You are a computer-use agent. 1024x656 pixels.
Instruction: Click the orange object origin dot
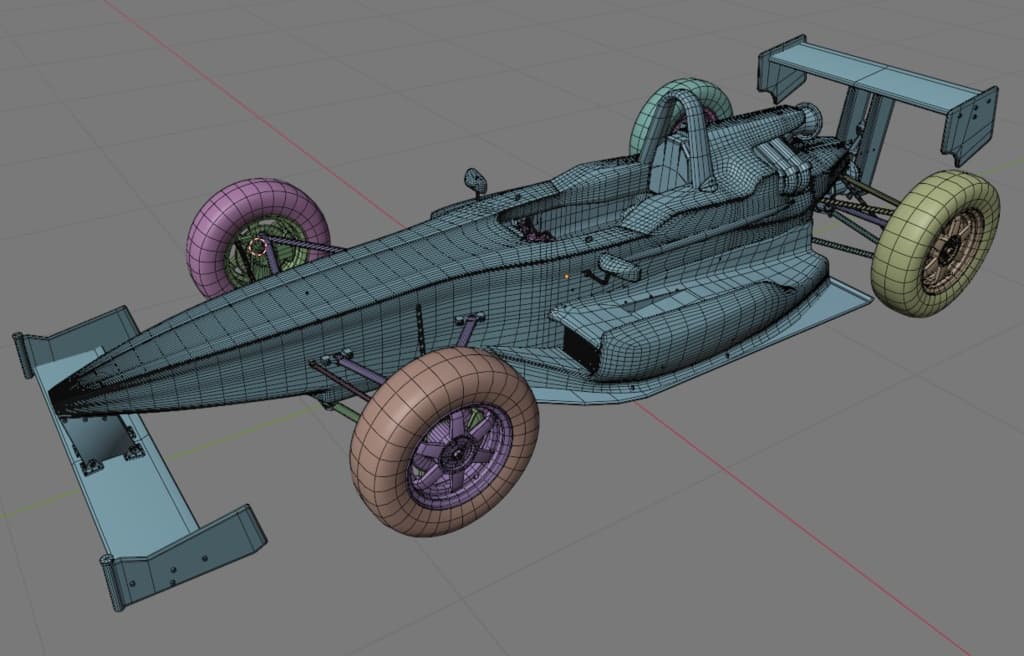pyautogui.click(x=567, y=276)
